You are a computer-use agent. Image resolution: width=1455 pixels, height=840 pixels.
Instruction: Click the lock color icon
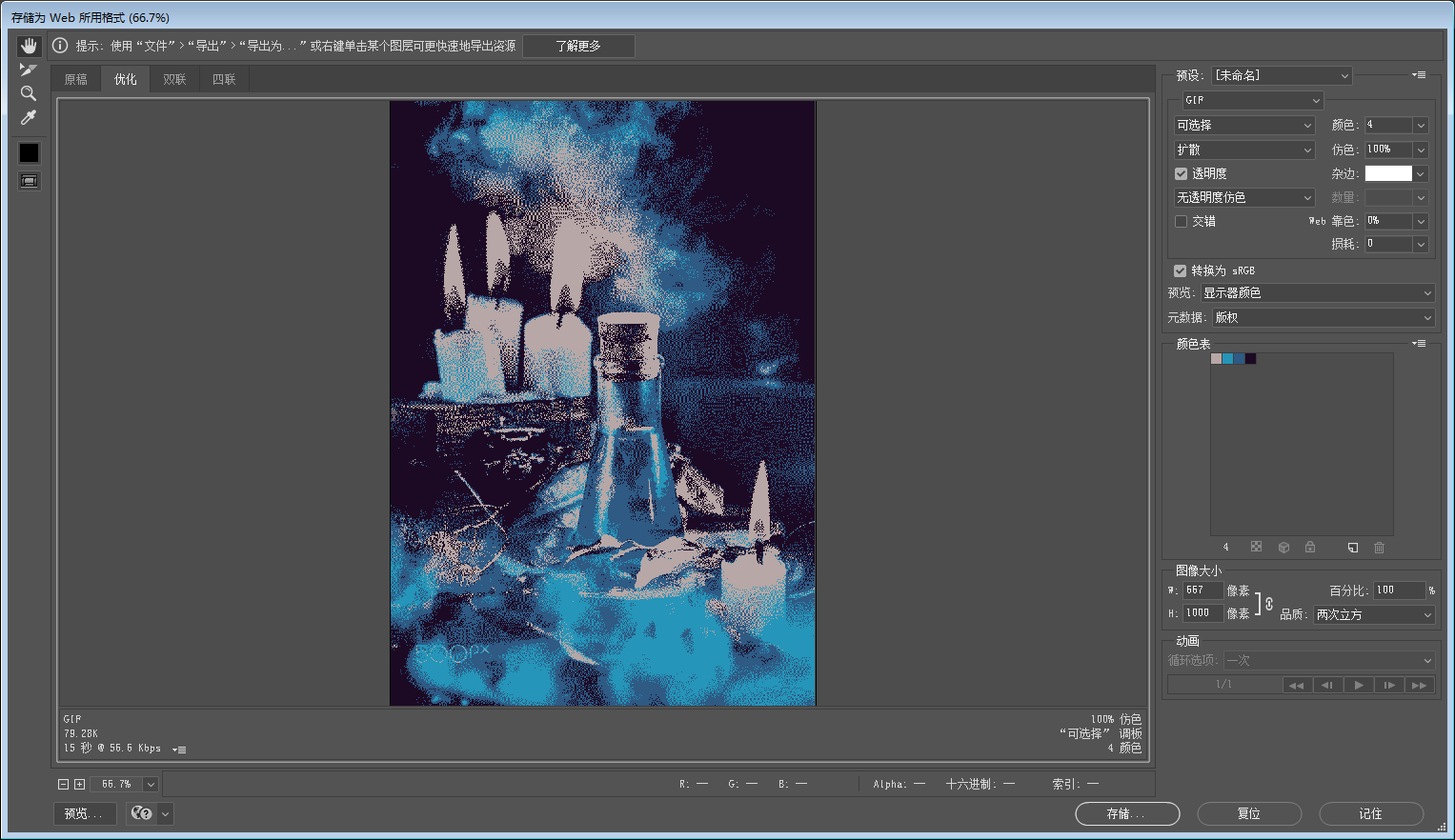(1310, 548)
